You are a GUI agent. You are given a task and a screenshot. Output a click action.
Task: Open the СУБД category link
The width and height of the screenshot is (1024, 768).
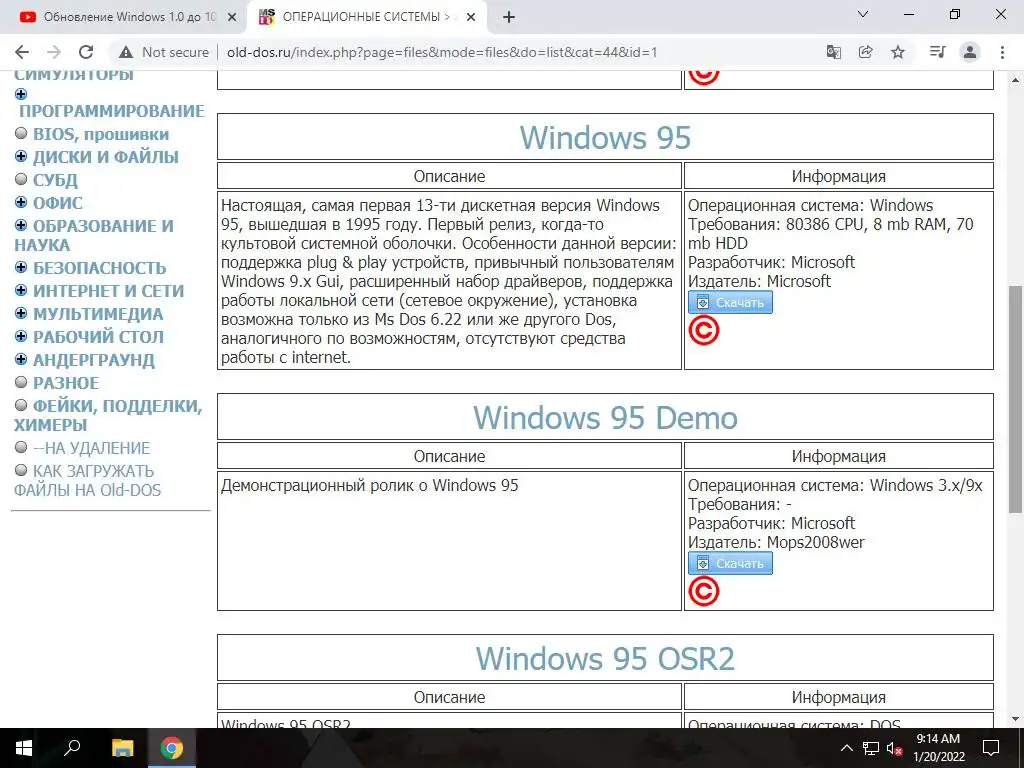tap(56, 180)
